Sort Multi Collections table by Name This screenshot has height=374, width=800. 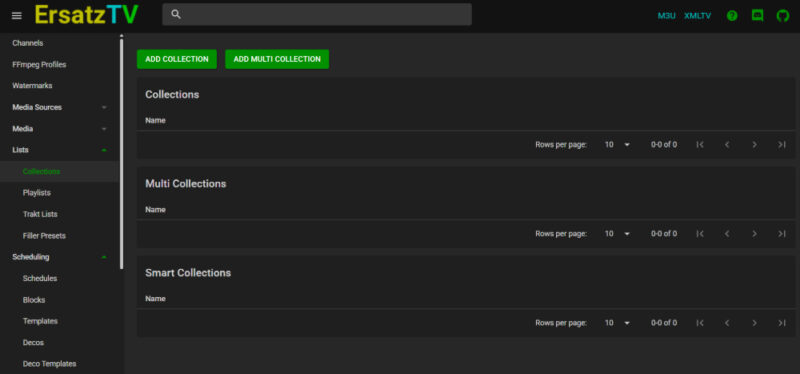coord(155,210)
